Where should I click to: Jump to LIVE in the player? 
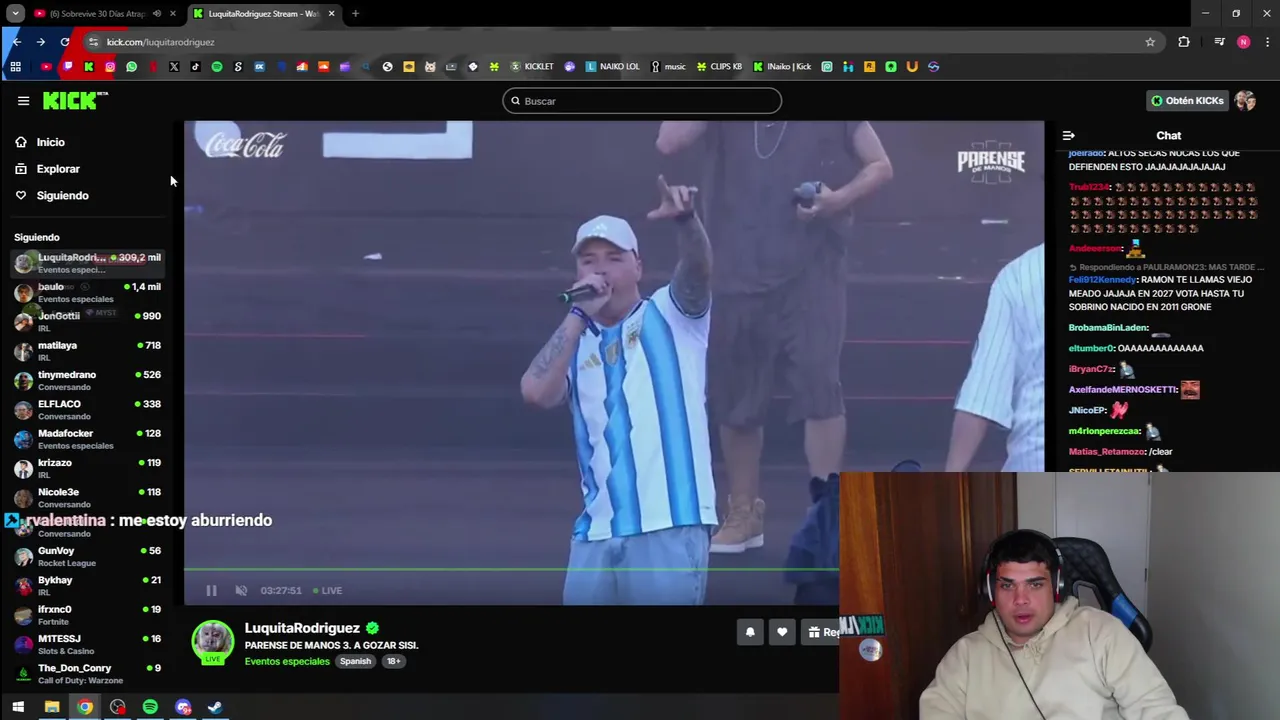(327, 590)
